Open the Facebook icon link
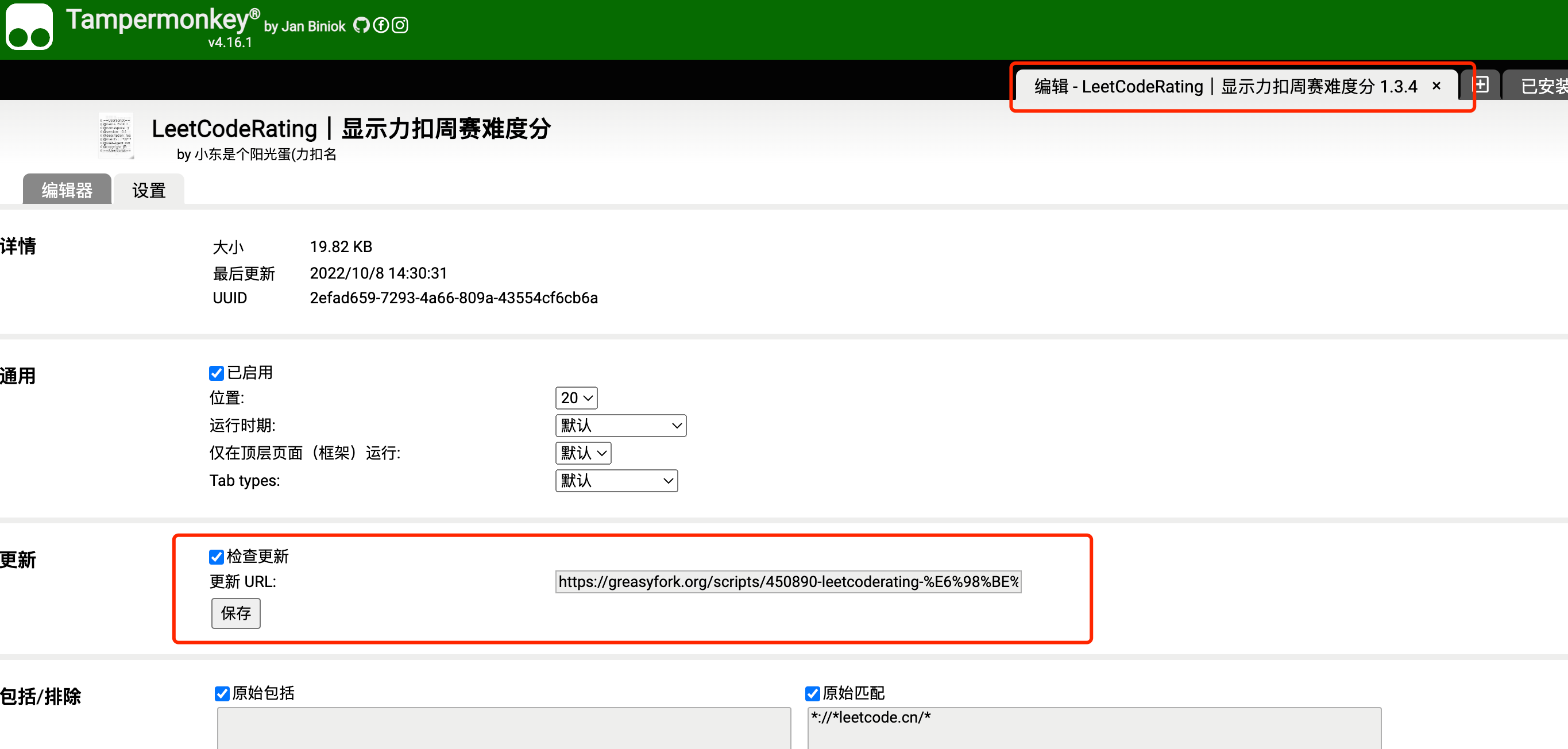The width and height of the screenshot is (1568, 749). coord(381,25)
